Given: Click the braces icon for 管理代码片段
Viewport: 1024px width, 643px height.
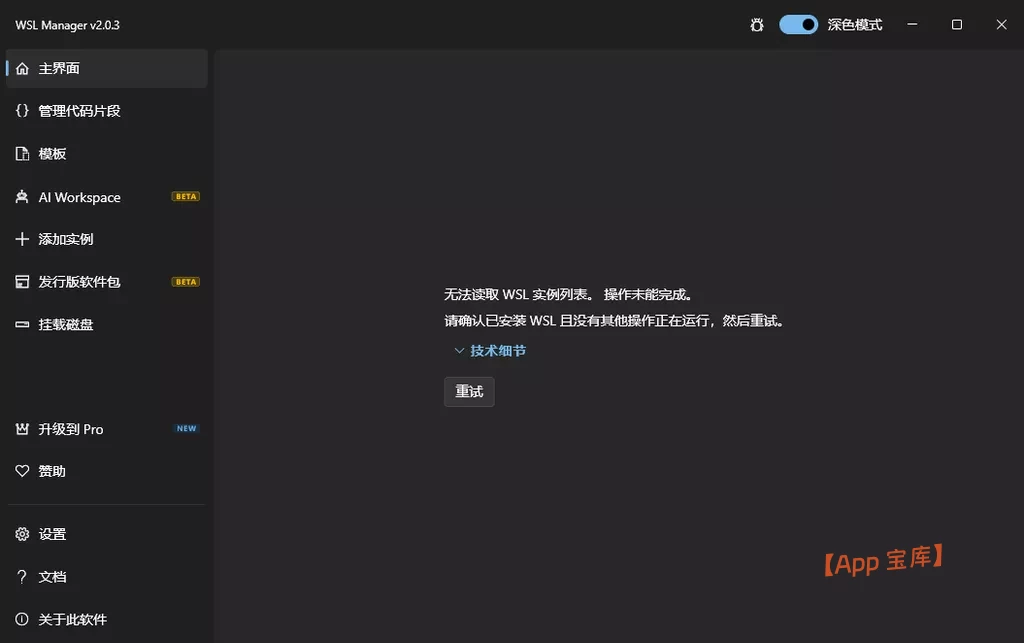Looking at the screenshot, I should coord(22,111).
